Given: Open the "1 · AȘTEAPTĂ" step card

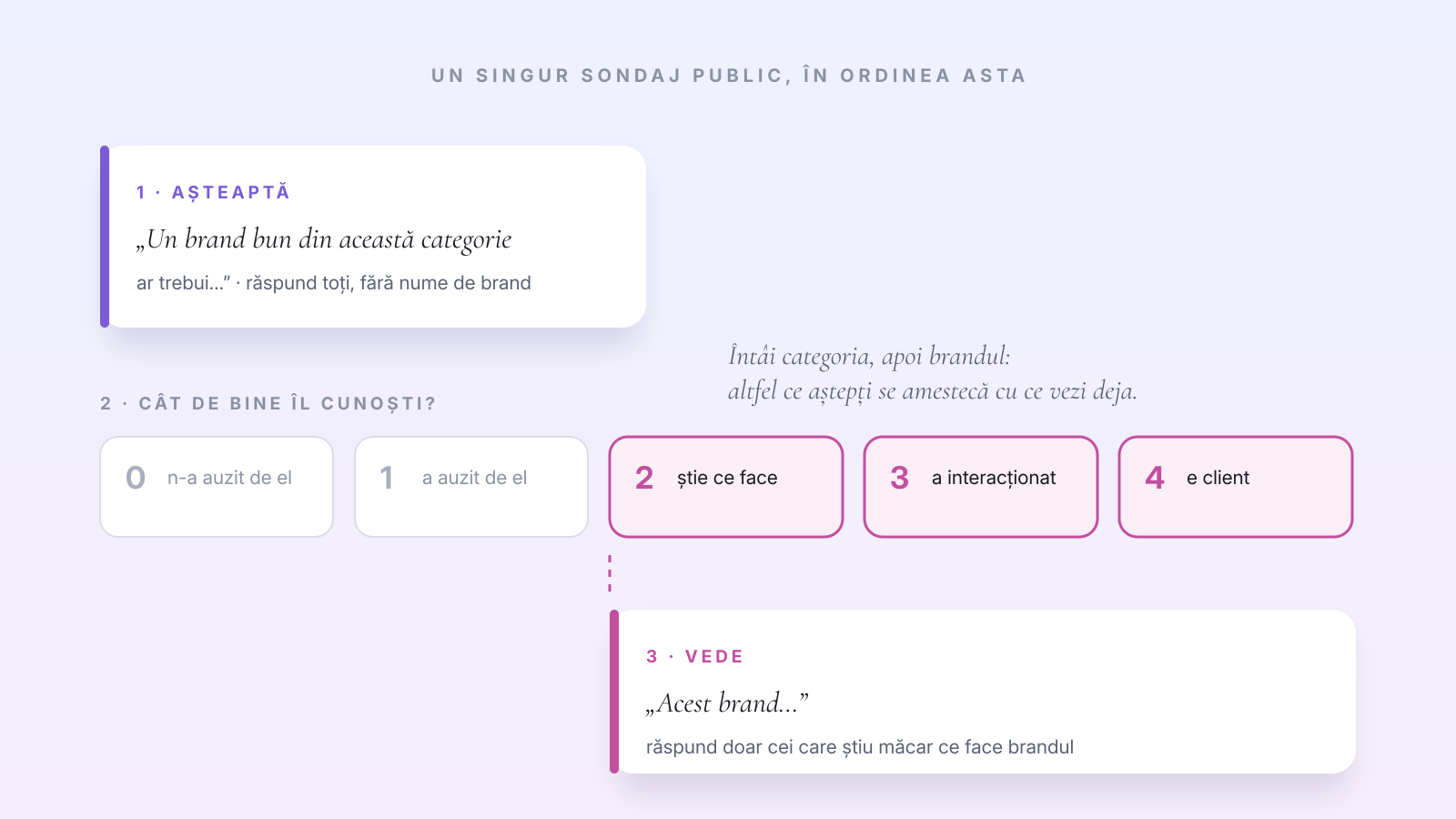Looking at the screenshot, I should pos(373,237).
